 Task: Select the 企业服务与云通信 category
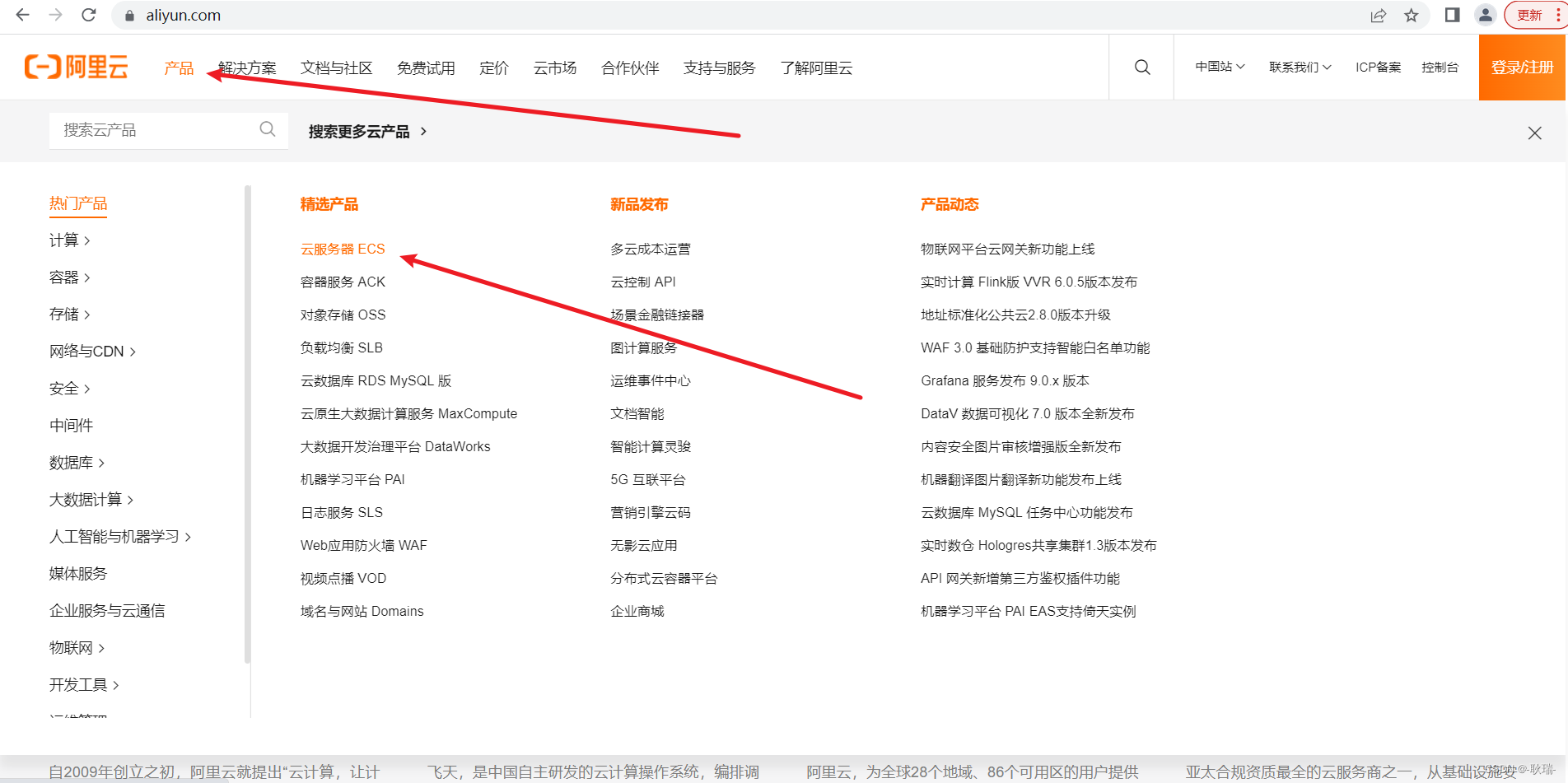point(107,611)
